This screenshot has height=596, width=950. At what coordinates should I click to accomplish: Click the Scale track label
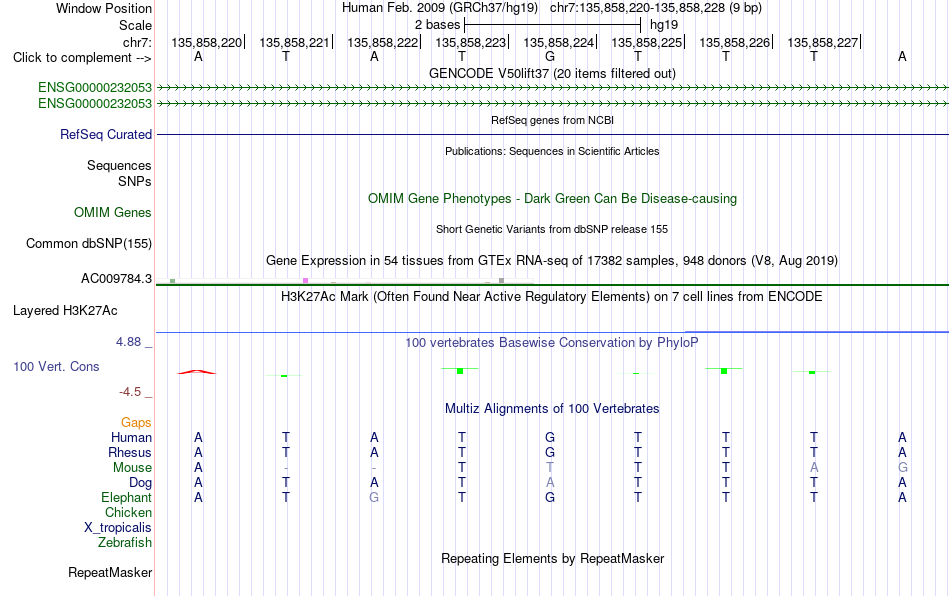(135, 25)
